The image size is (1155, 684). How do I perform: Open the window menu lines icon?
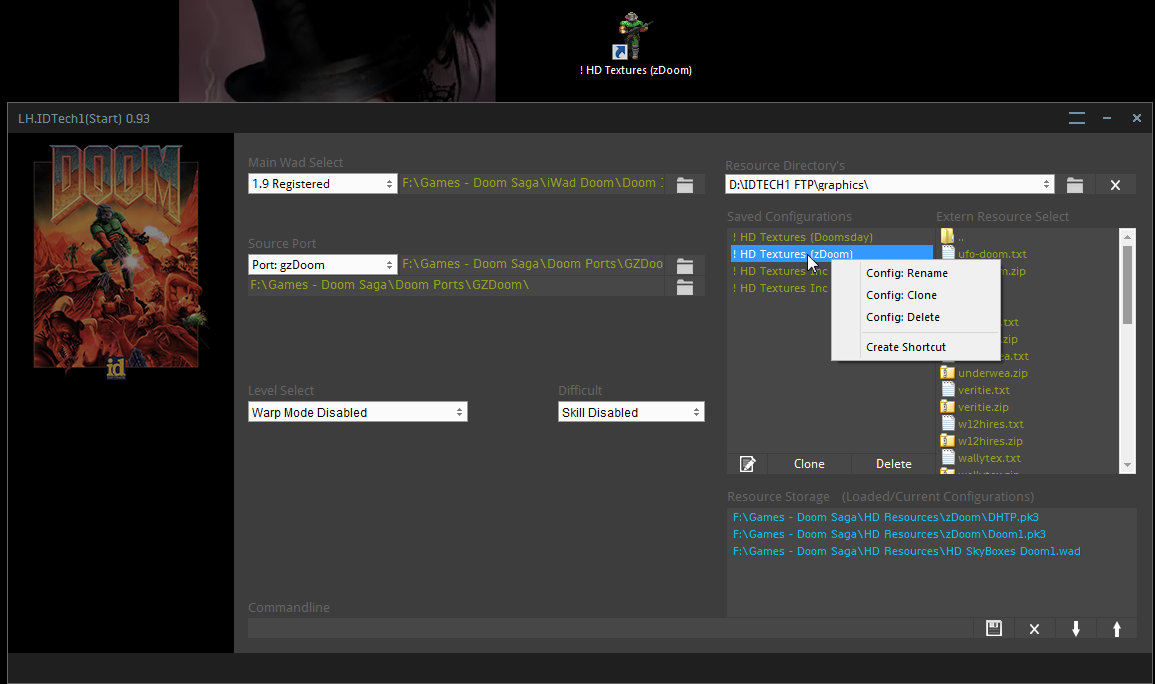pos(1076,118)
